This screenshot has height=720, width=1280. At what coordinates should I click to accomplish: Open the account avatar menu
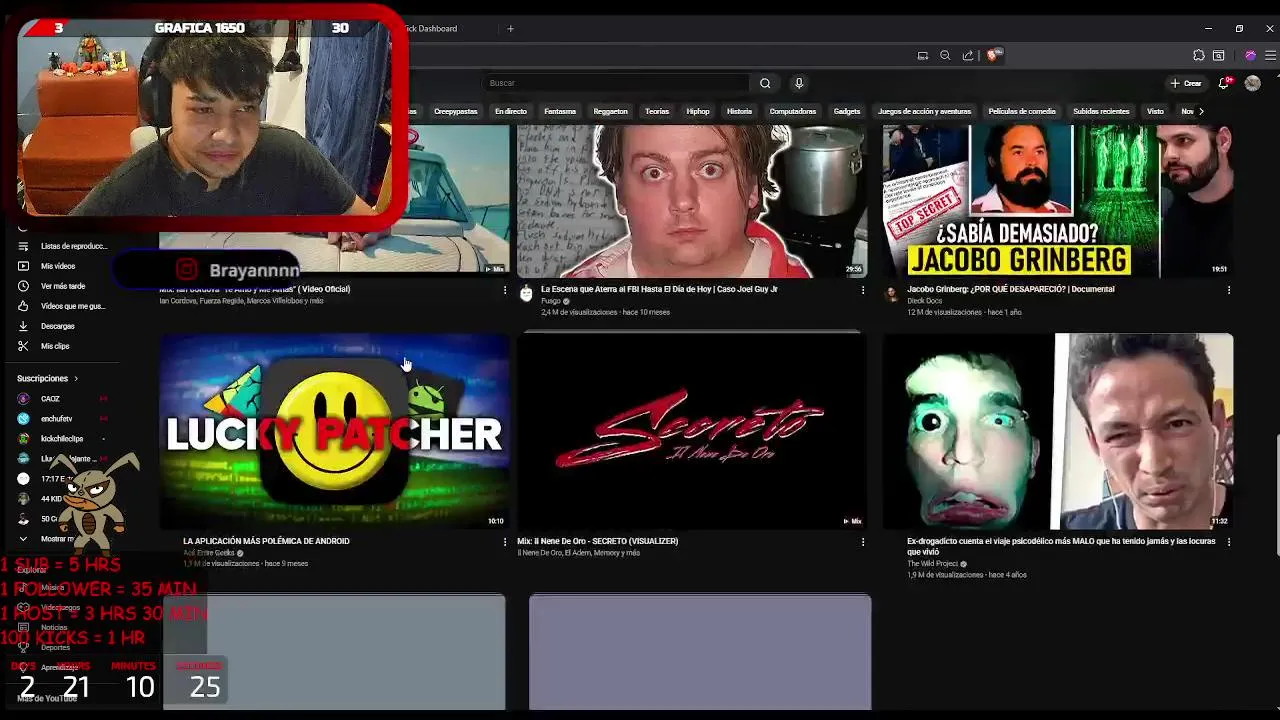[1252, 83]
